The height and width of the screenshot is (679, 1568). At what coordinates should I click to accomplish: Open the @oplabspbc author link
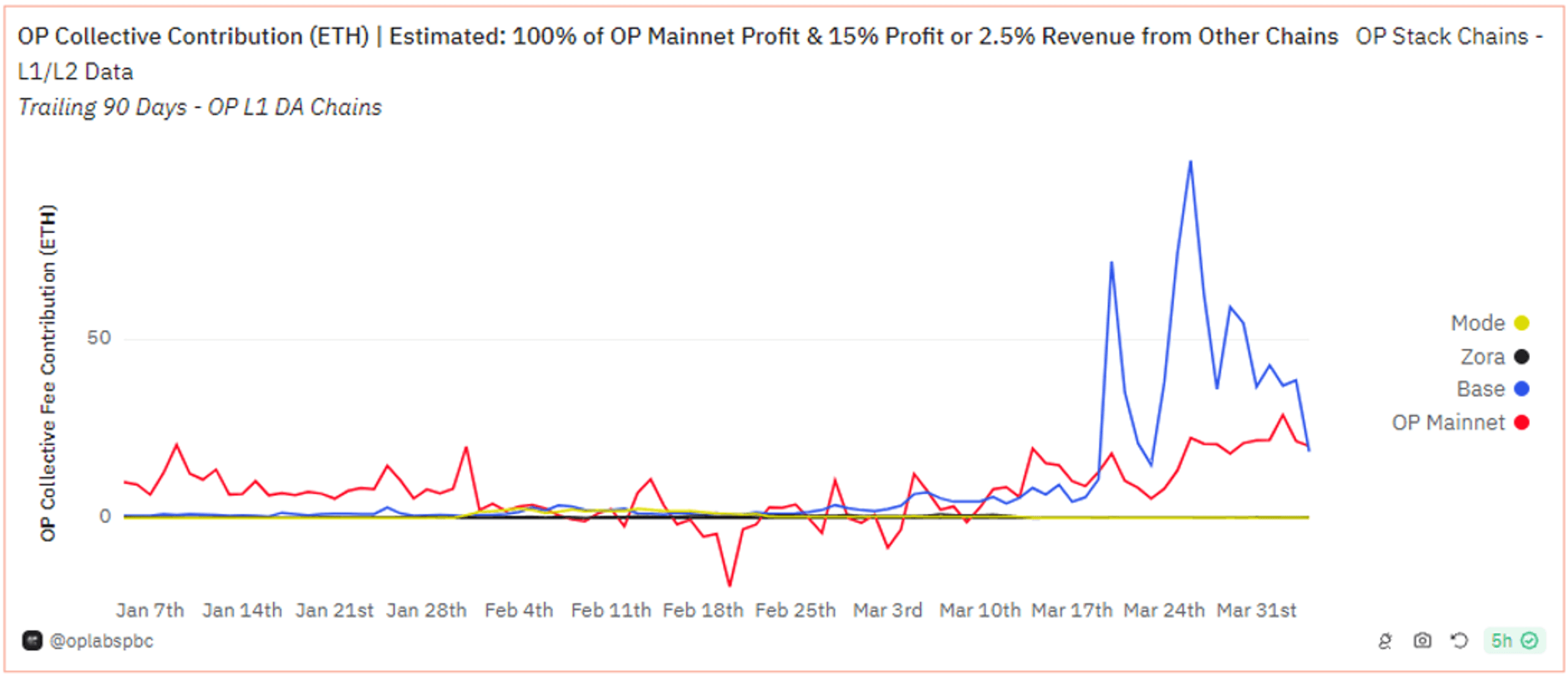point(101,641)
